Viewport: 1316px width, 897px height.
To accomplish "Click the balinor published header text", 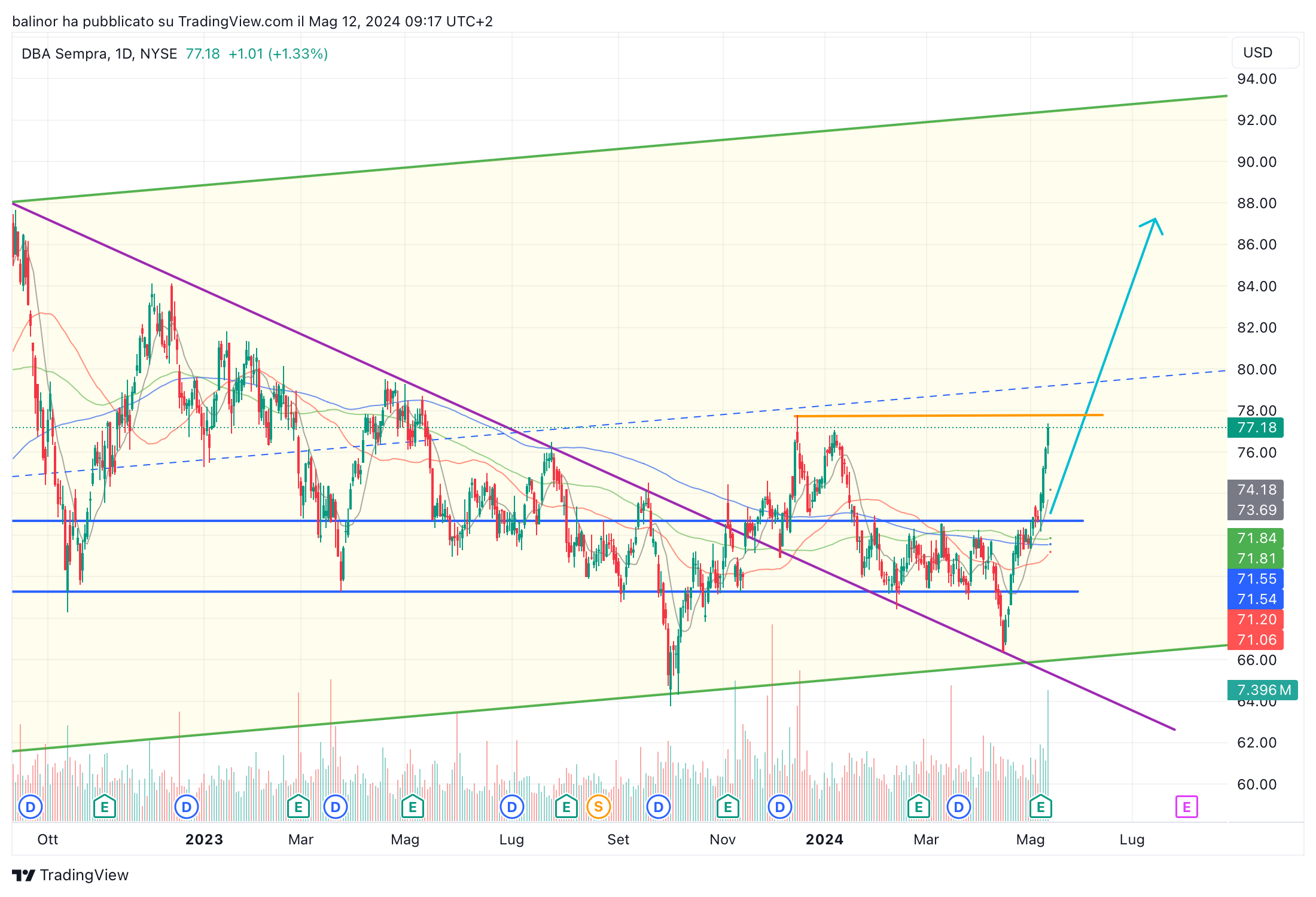I will (x=252, y=22).
